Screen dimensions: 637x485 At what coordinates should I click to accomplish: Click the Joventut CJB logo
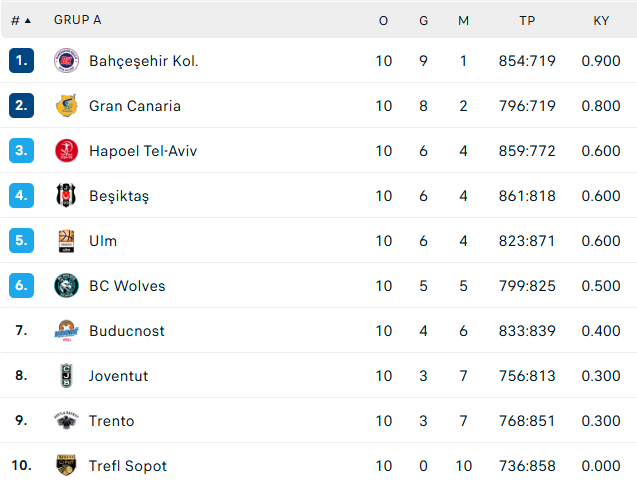[66, 375]
